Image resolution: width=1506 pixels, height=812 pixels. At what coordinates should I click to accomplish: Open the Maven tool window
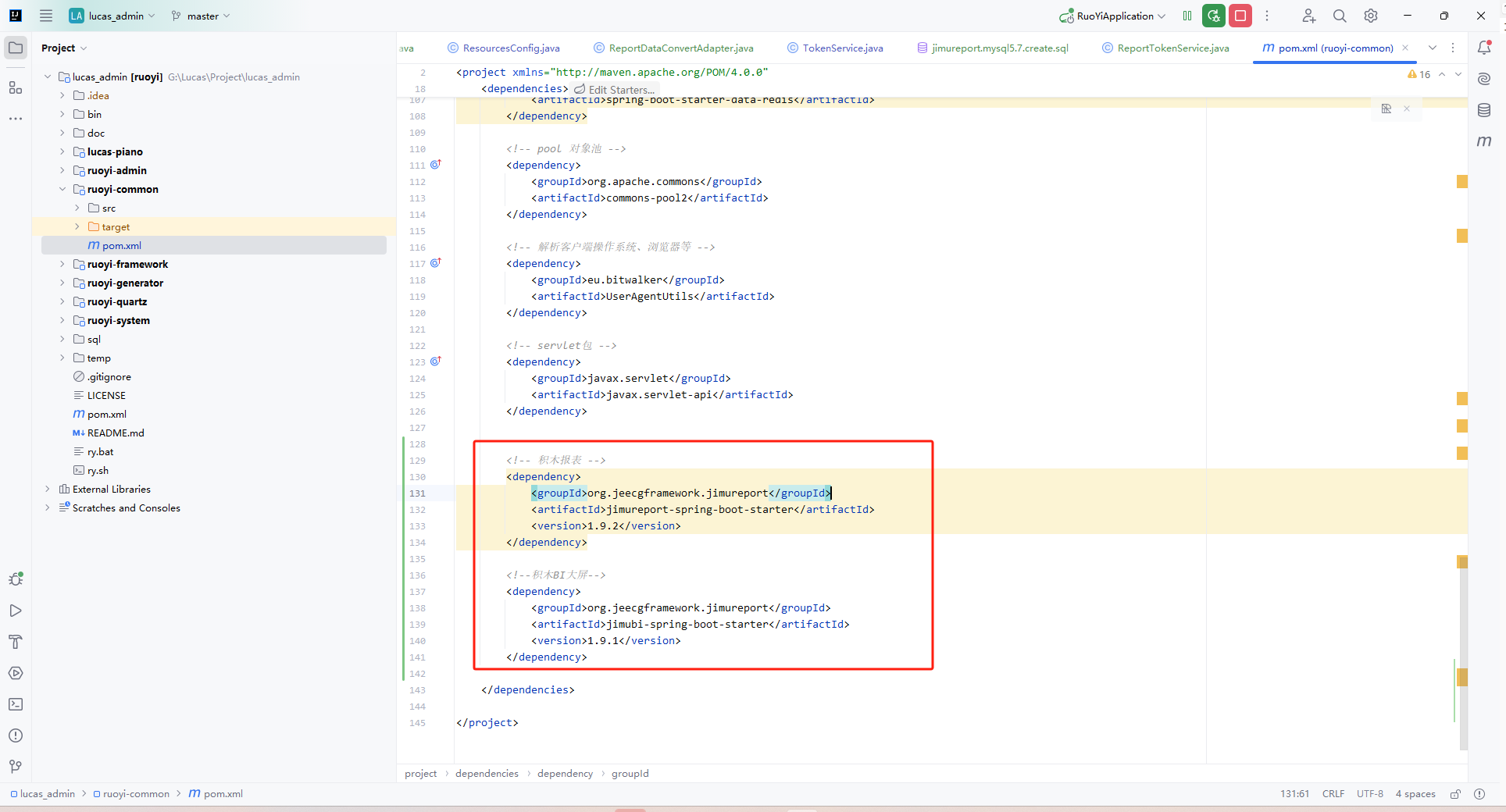[x=1484, y=141]
